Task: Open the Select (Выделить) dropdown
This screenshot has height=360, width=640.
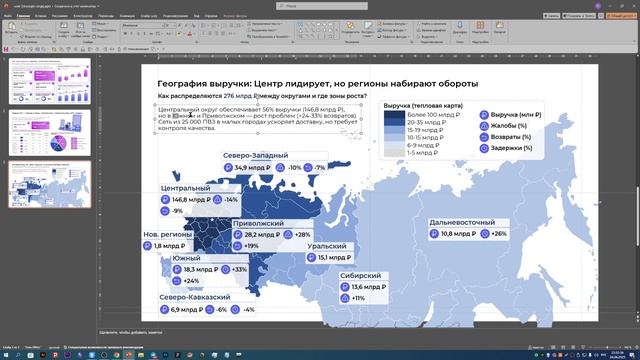Action: 428,37
